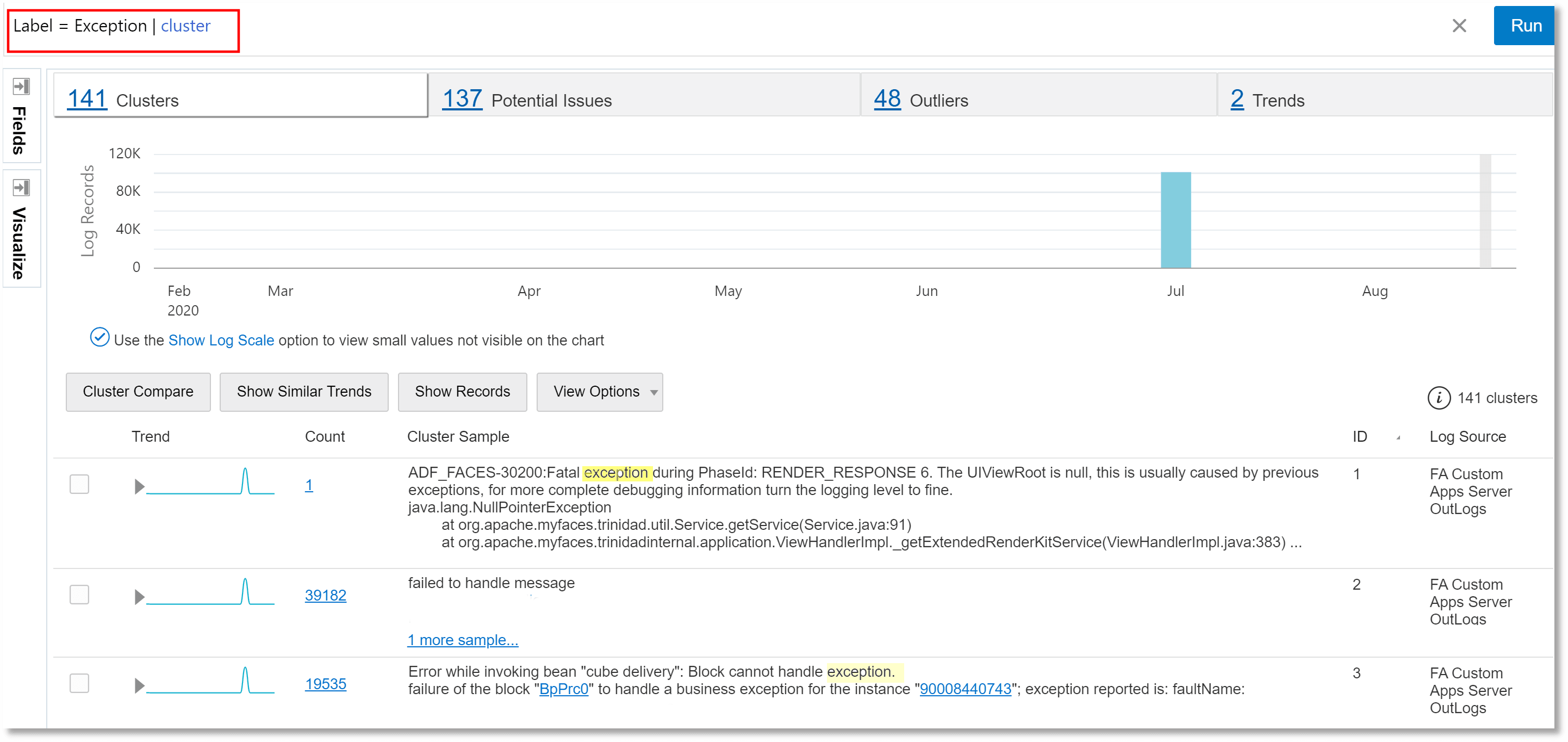The height and width of the screenshot is (742, 1568).
Task: Click the Show Records button
Action: click(463, 392)
